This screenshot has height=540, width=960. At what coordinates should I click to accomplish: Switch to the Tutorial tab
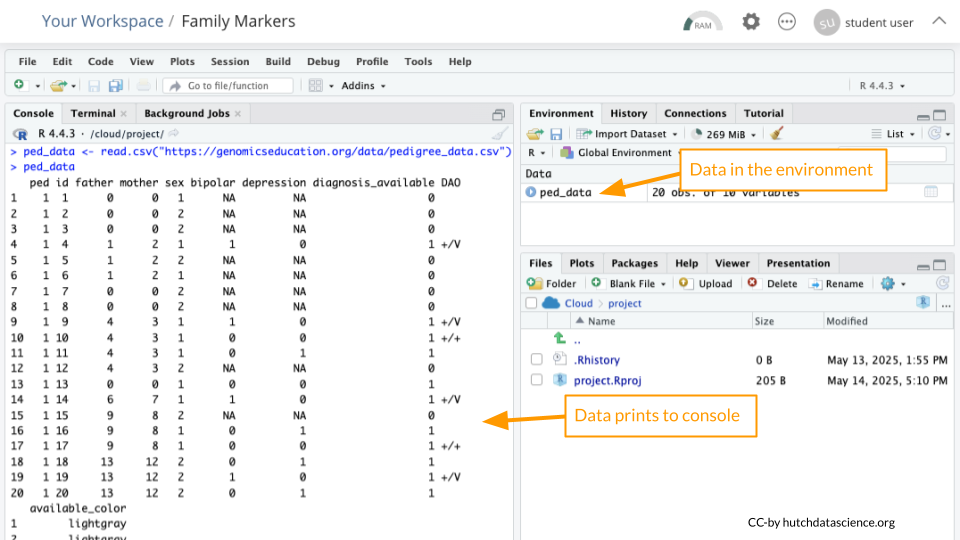(x=763, y=113)
